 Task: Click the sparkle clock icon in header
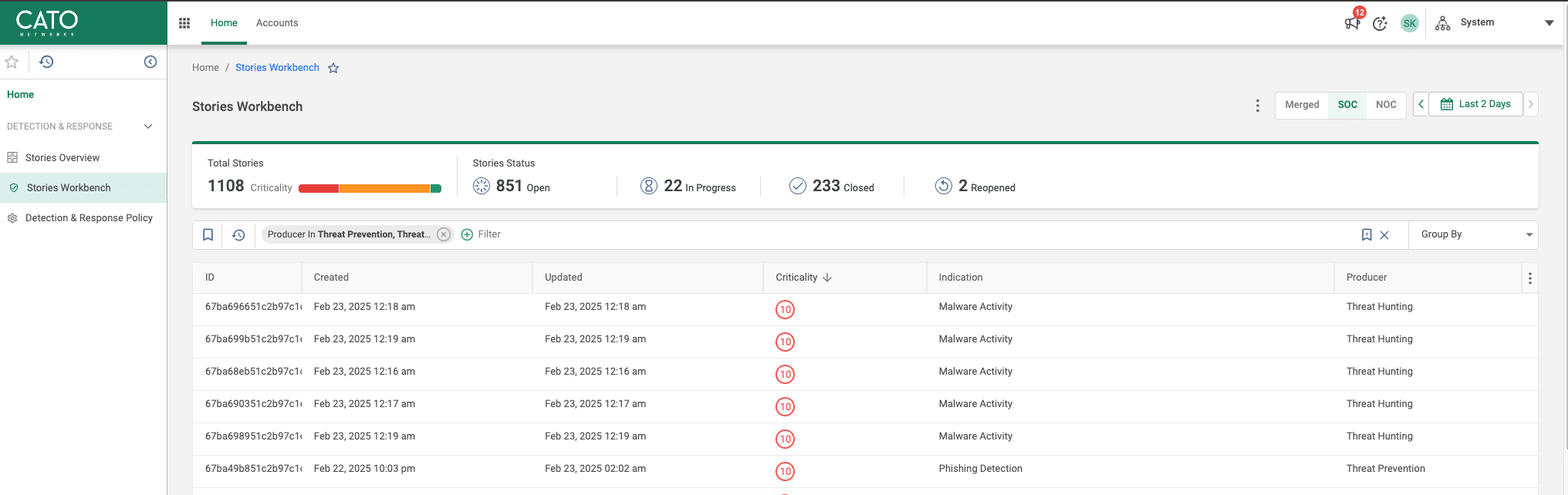pyautogui.click(x=1380, y=23)
